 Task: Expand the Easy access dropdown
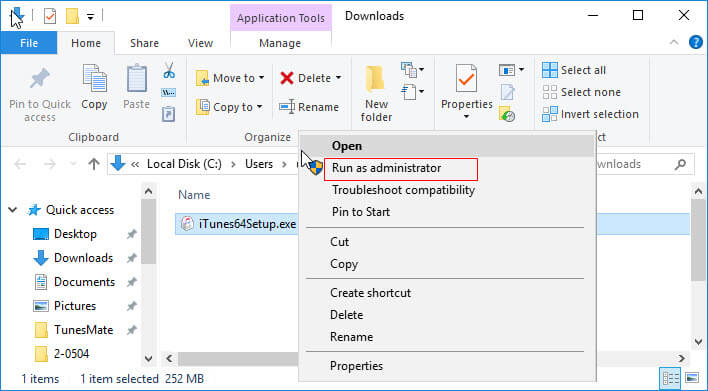(x=412, y=92)
